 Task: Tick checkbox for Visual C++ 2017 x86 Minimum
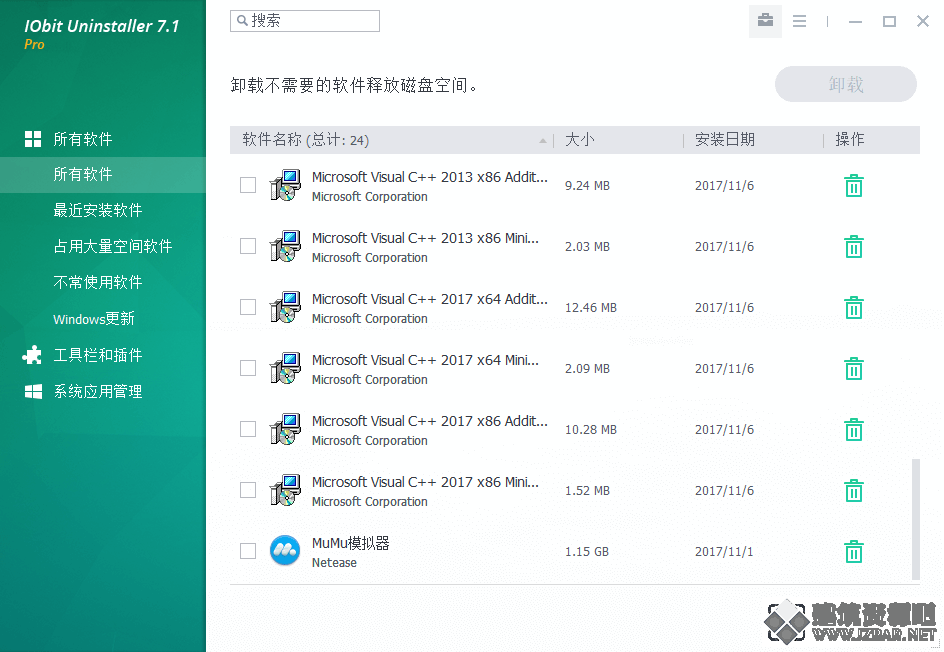click(248, 490)
